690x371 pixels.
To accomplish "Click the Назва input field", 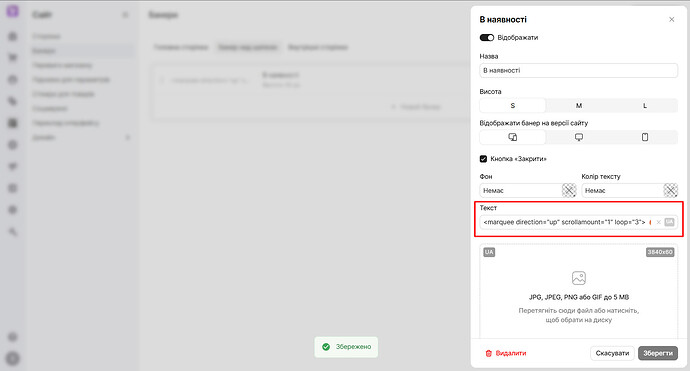I will (579, 70).
